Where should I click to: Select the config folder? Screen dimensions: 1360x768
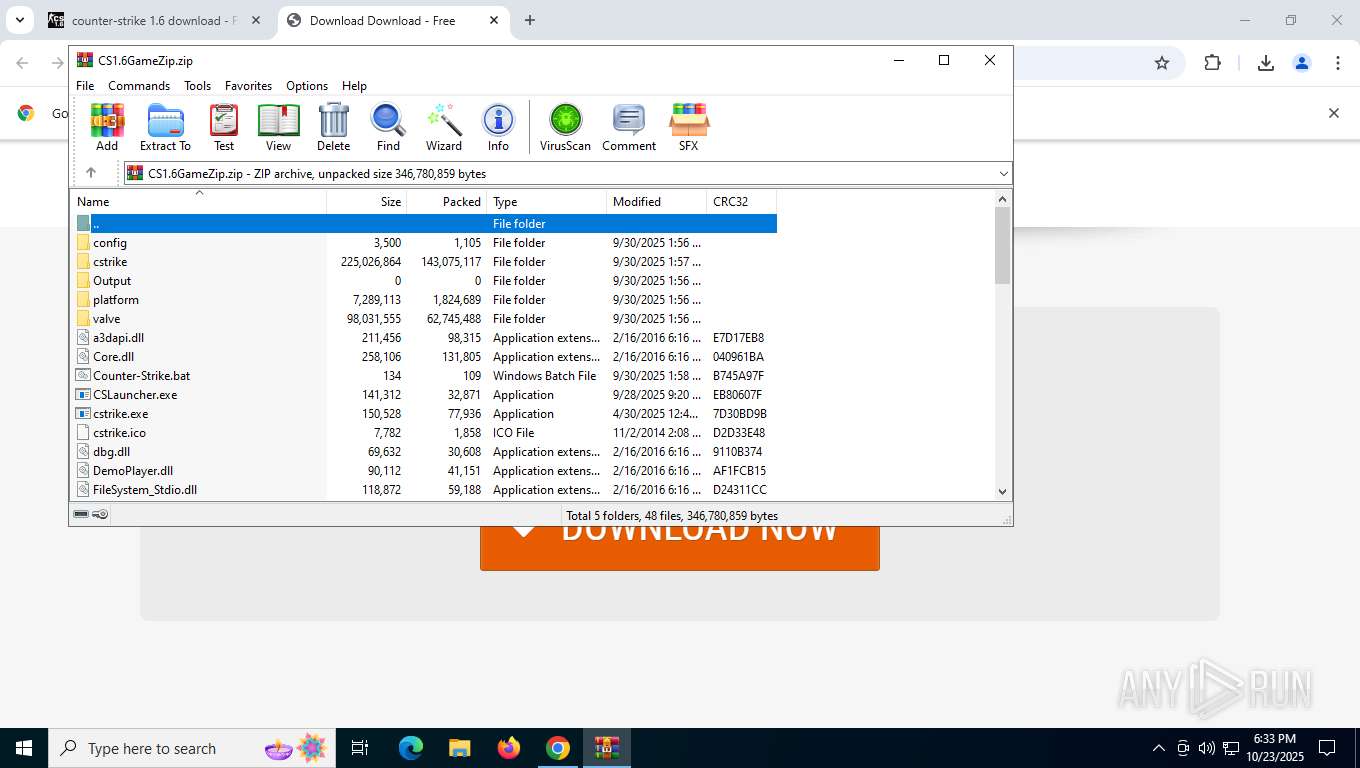424,243
